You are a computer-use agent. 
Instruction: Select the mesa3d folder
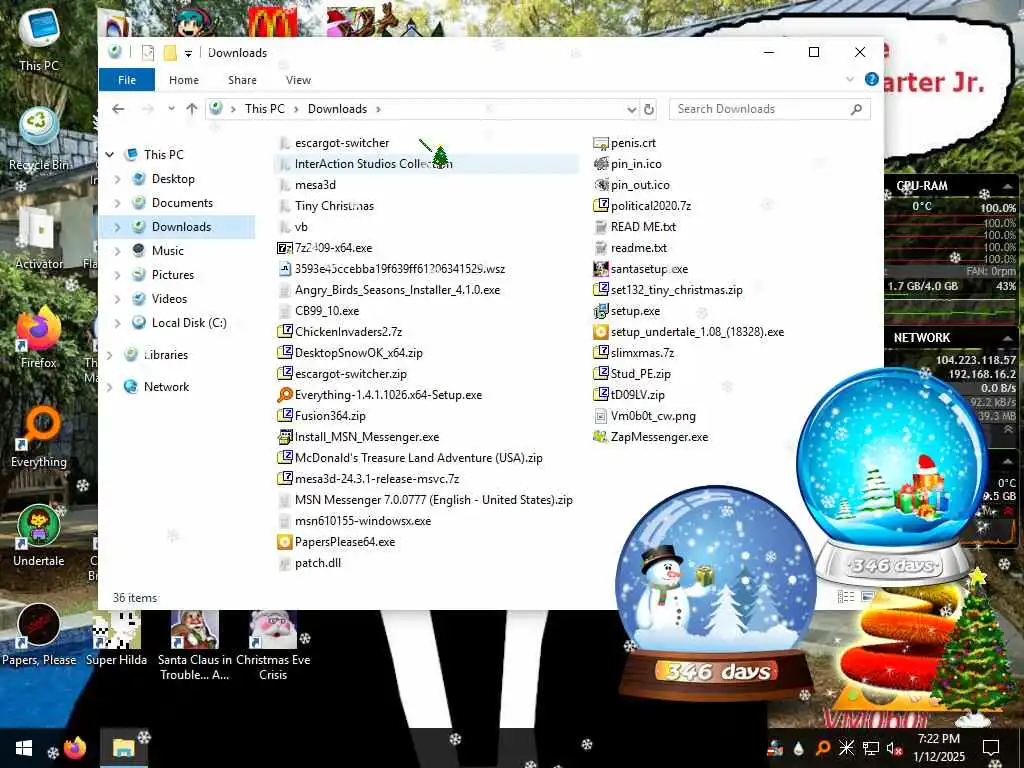[x=315, y=185]
